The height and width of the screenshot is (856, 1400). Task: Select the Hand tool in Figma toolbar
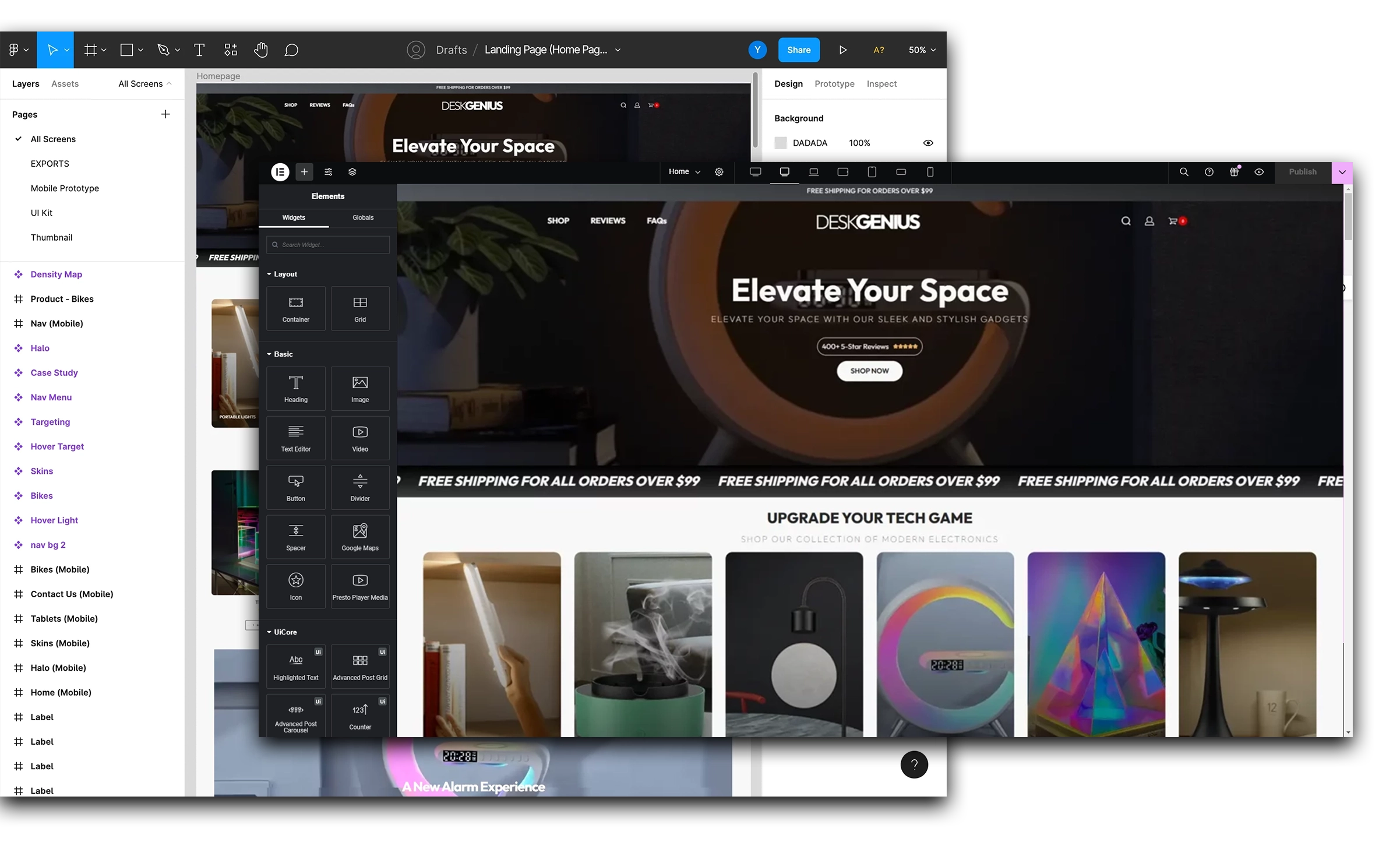[261, 50]
